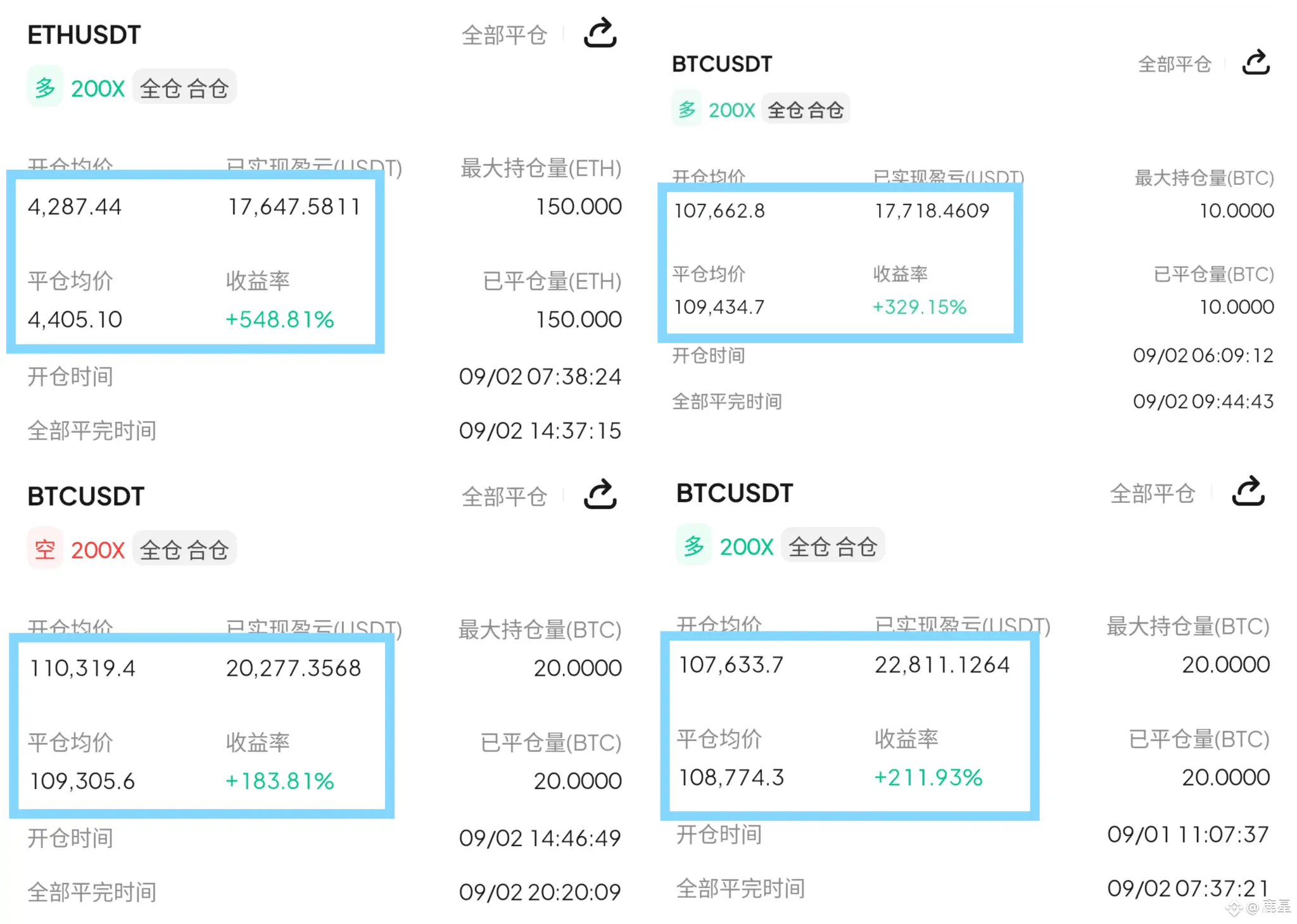Share the bottom-right BTCUSDT long position
1297x924 pixels.
pos(1248,491)
